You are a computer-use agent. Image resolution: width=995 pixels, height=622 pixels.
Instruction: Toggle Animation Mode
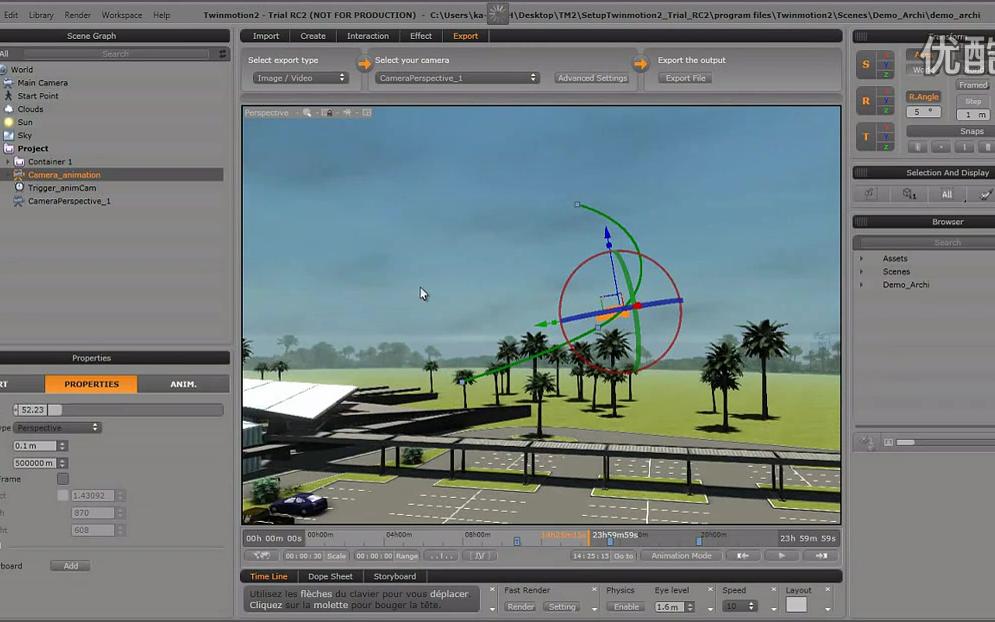click(681, 556)
